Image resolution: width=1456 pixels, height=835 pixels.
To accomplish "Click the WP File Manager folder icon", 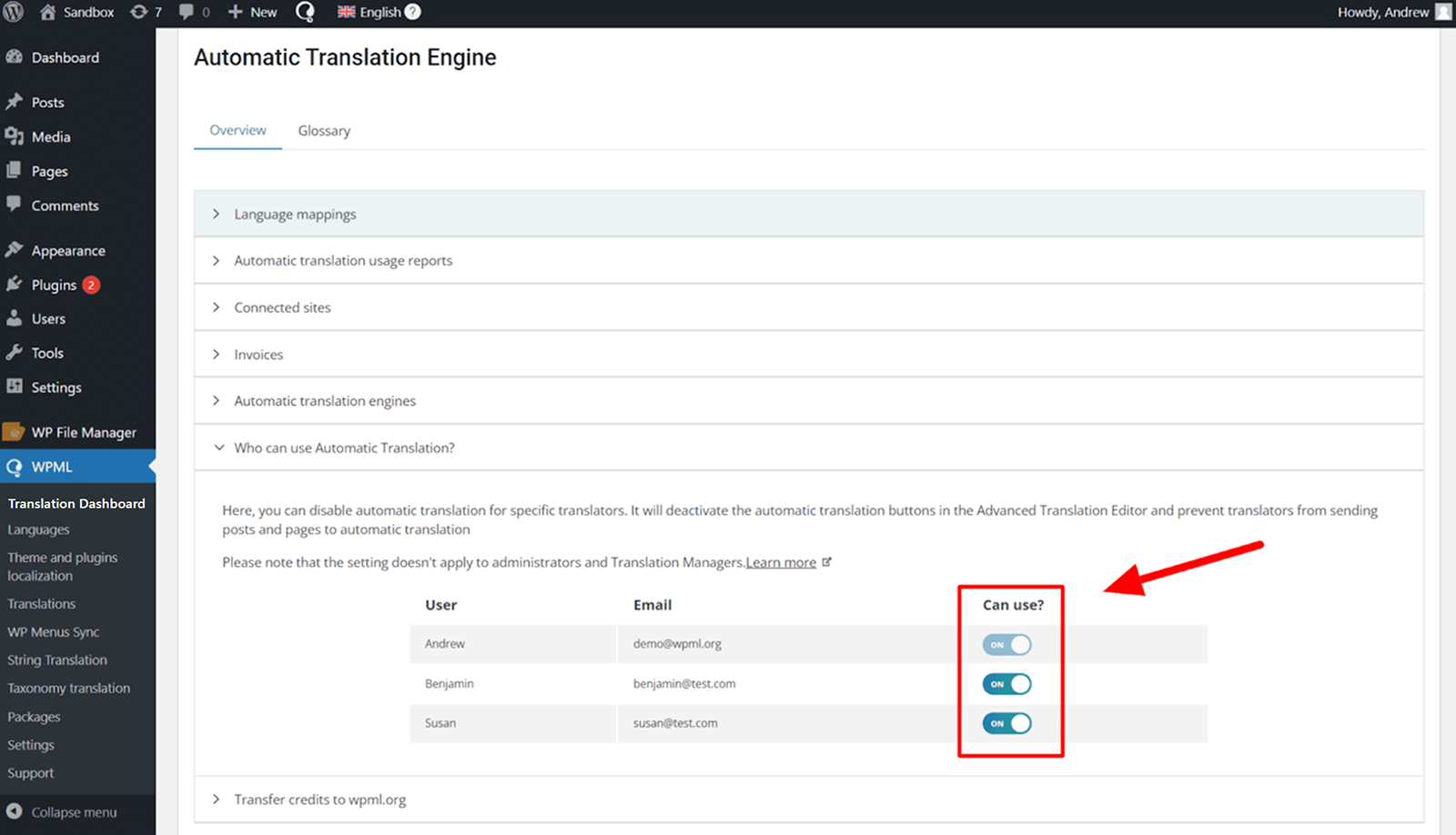I will point(15,431).
